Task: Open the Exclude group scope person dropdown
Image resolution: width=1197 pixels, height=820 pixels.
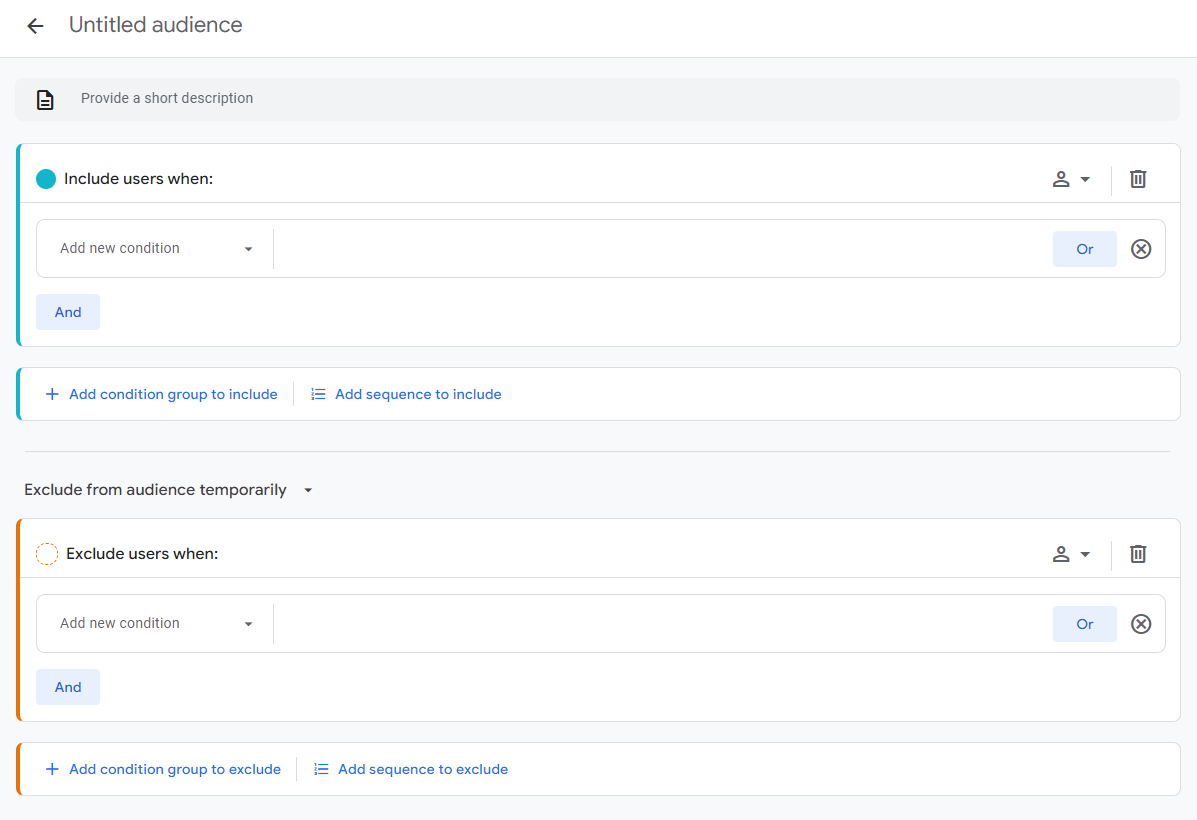Action: point(1071,554)
